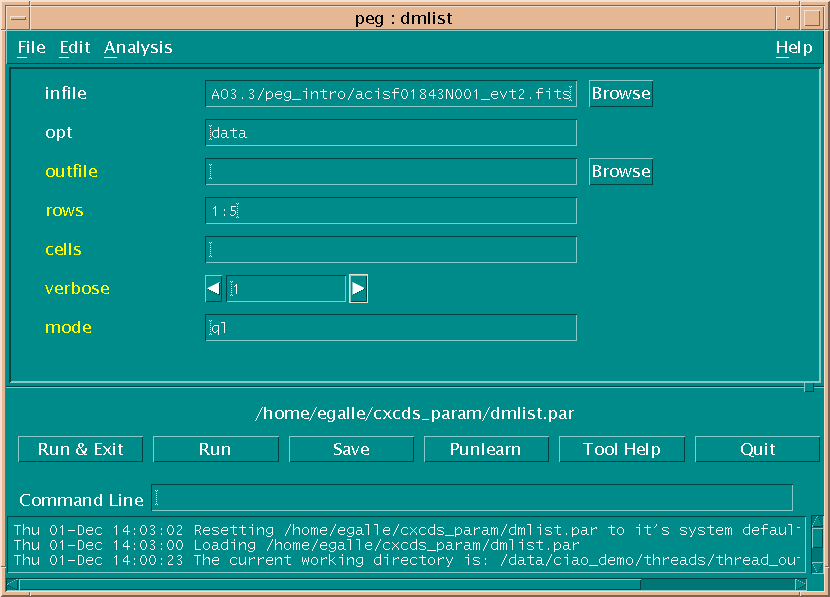Screen dimensions: 830x597
Task: Click the log line about current working directory
Action: coord(406,560)
